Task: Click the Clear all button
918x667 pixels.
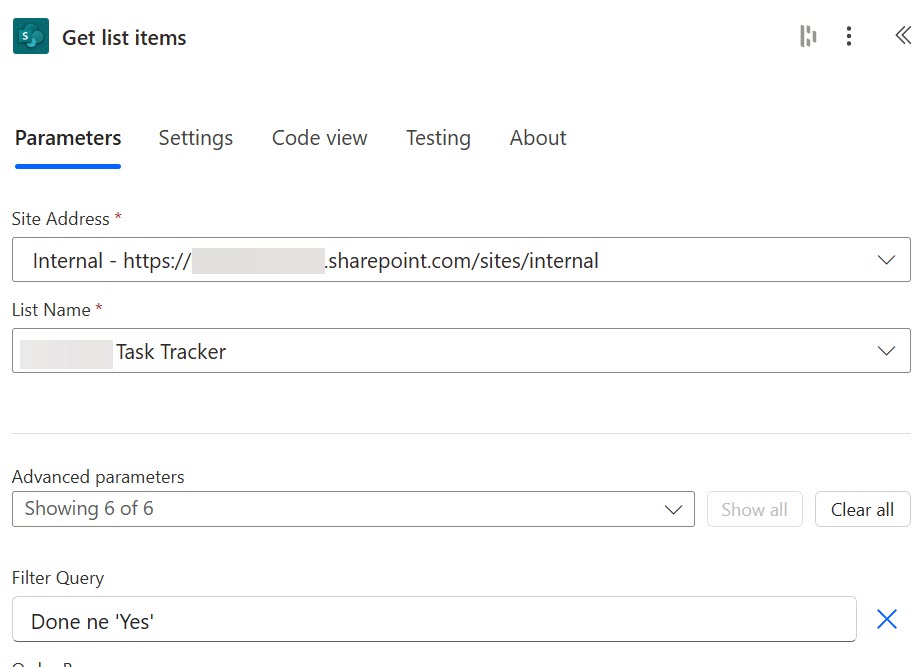Action: 861,509
